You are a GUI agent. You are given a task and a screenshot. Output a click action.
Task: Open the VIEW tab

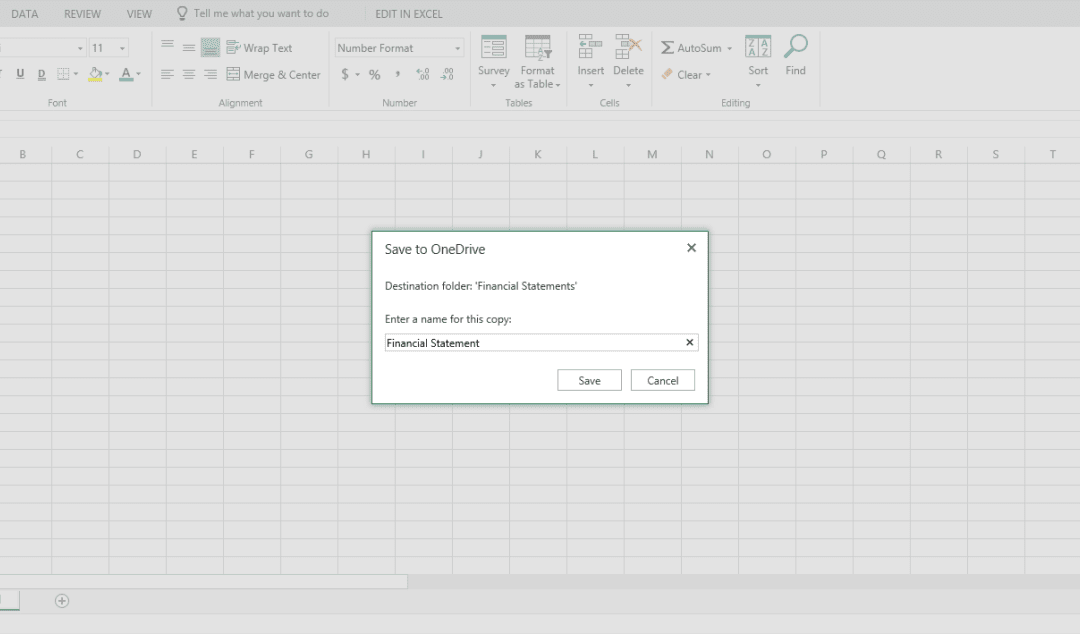[x=139, y=14]
